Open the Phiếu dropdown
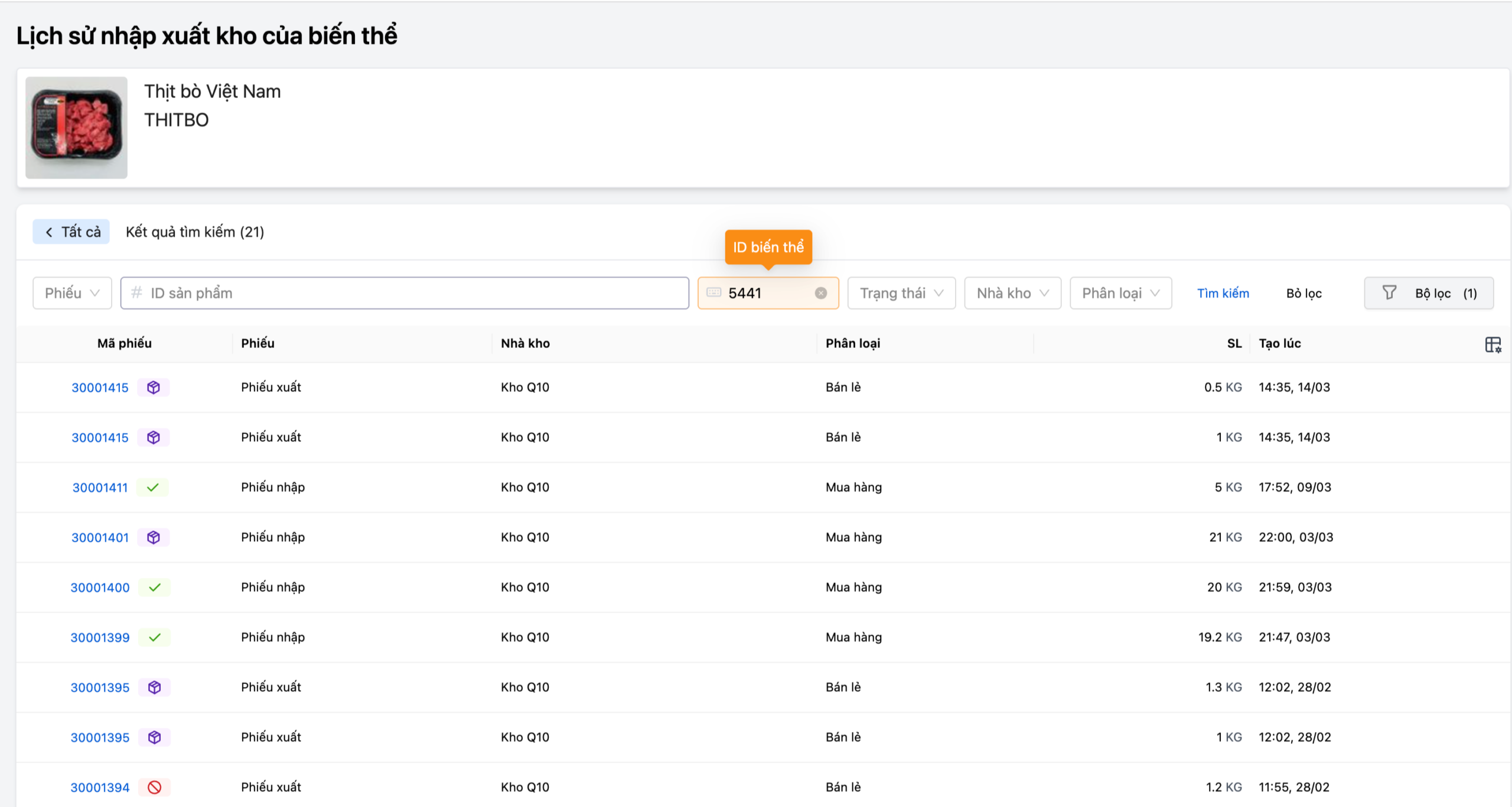Screen dimensions: 1512x807 (72, 293)
